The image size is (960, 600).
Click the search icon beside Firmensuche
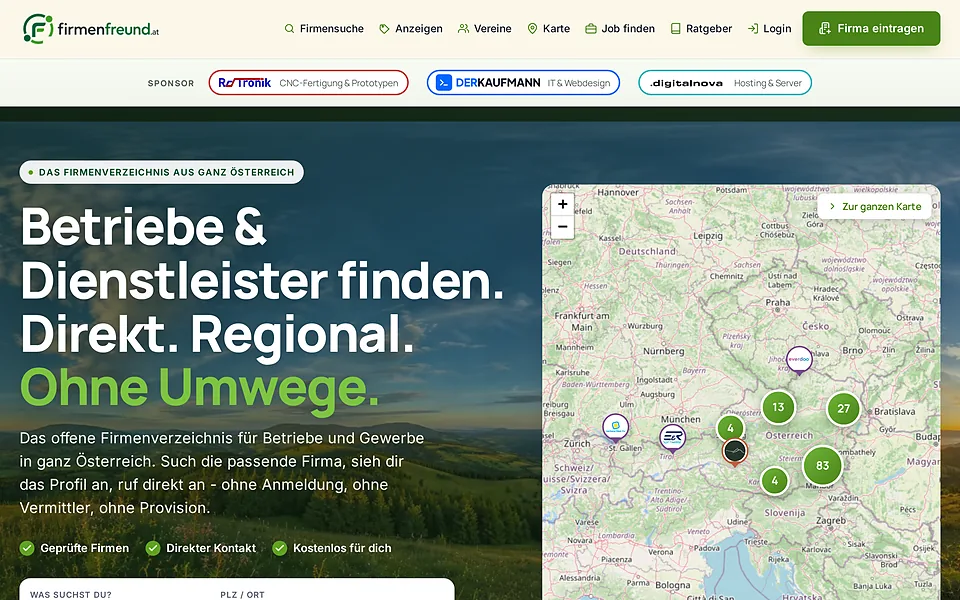[290, 29]
